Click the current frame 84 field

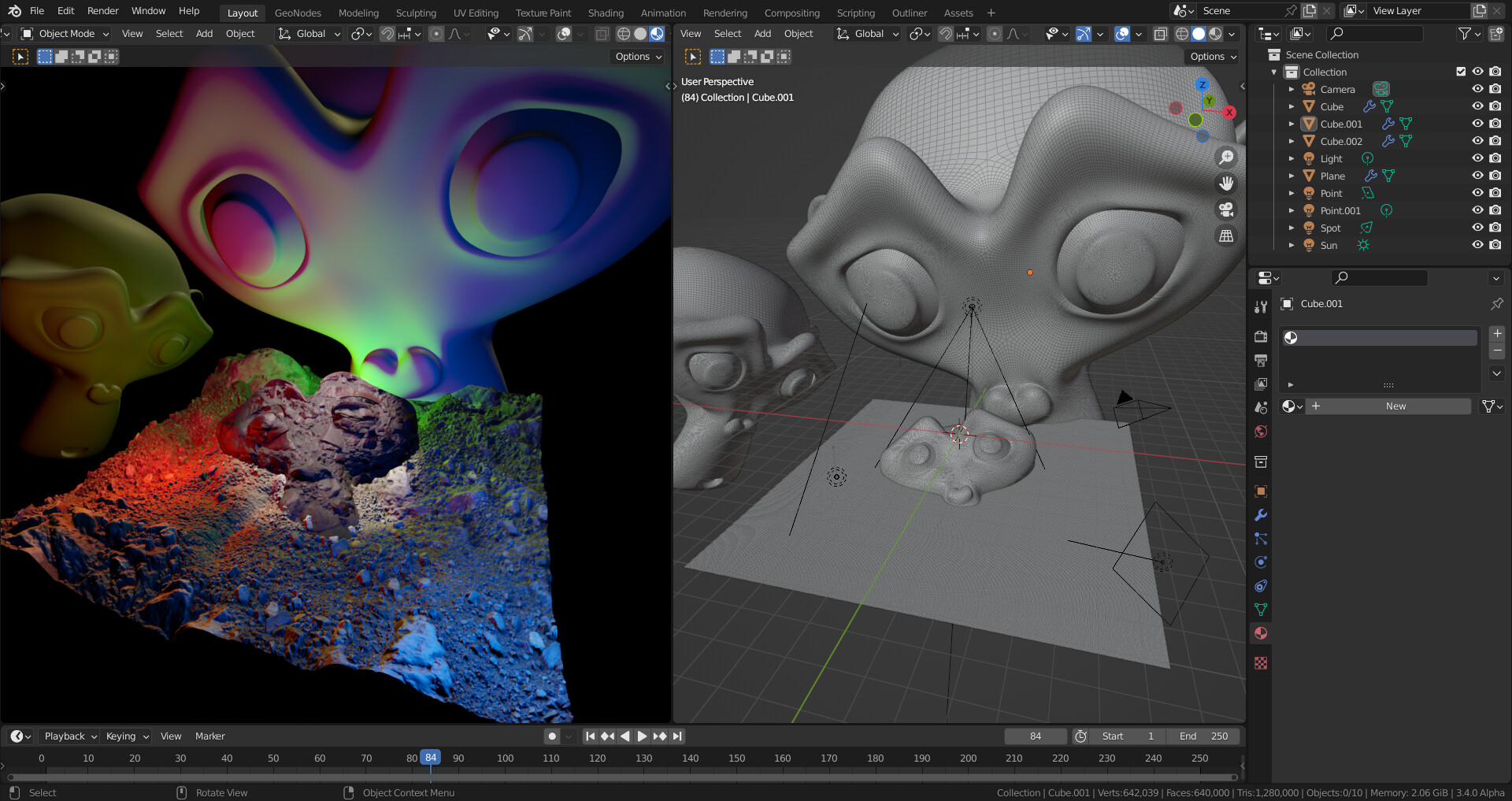[1035, 736]
